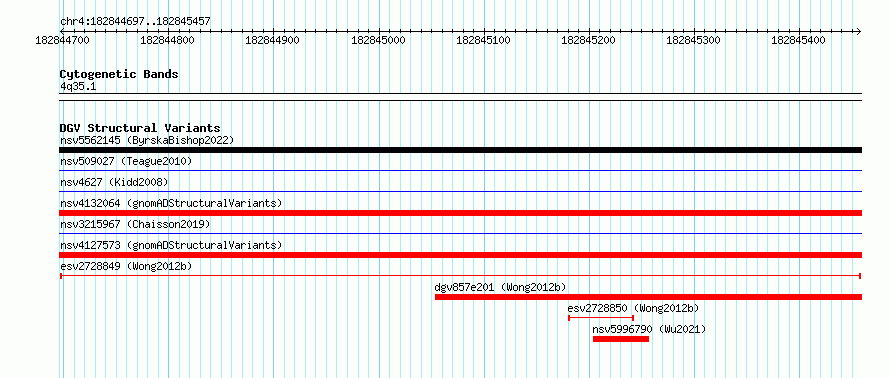Click the Cytogenetic Bands track title

click(119, 74)
